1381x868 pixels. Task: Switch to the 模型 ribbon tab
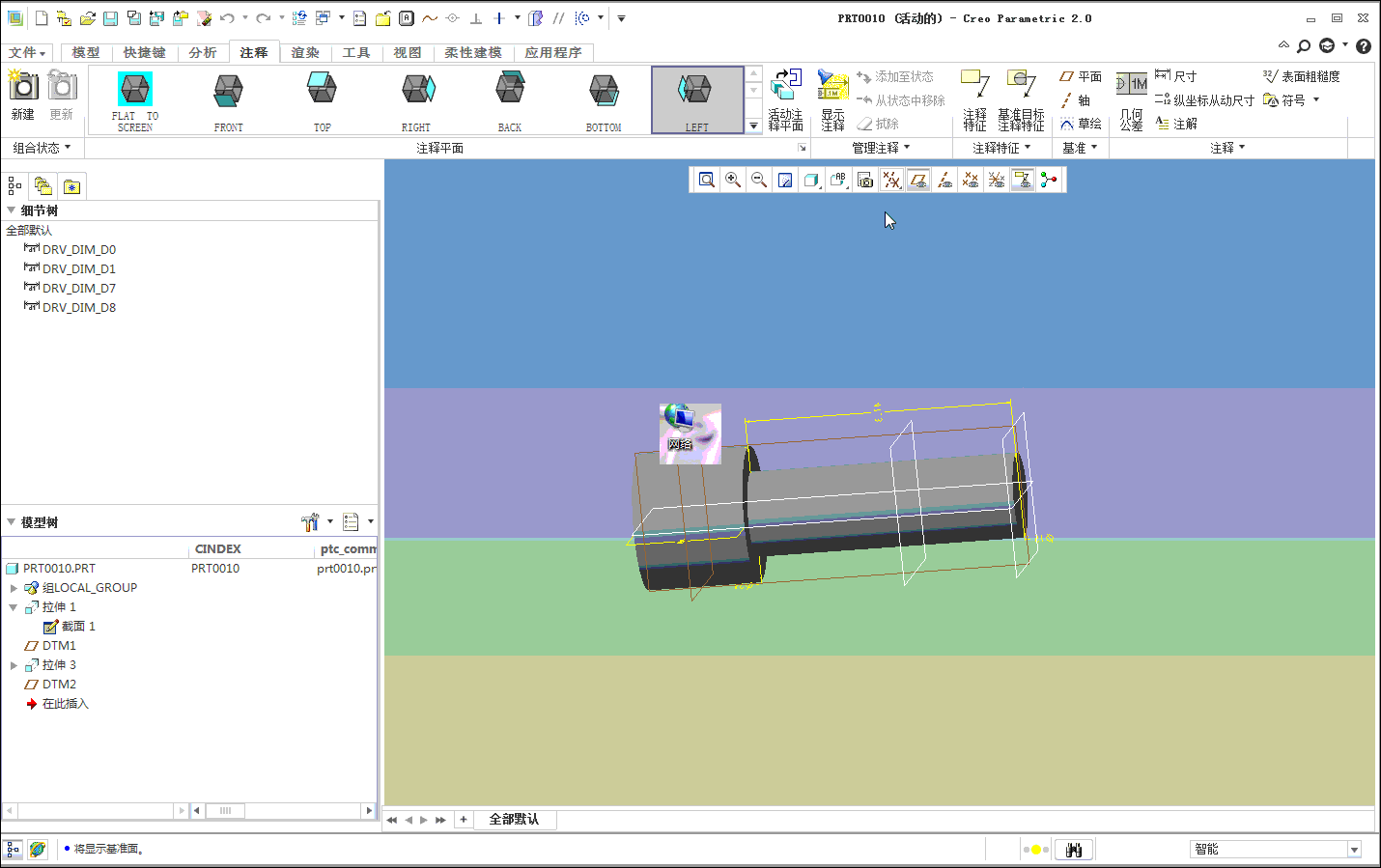point(86,52)
